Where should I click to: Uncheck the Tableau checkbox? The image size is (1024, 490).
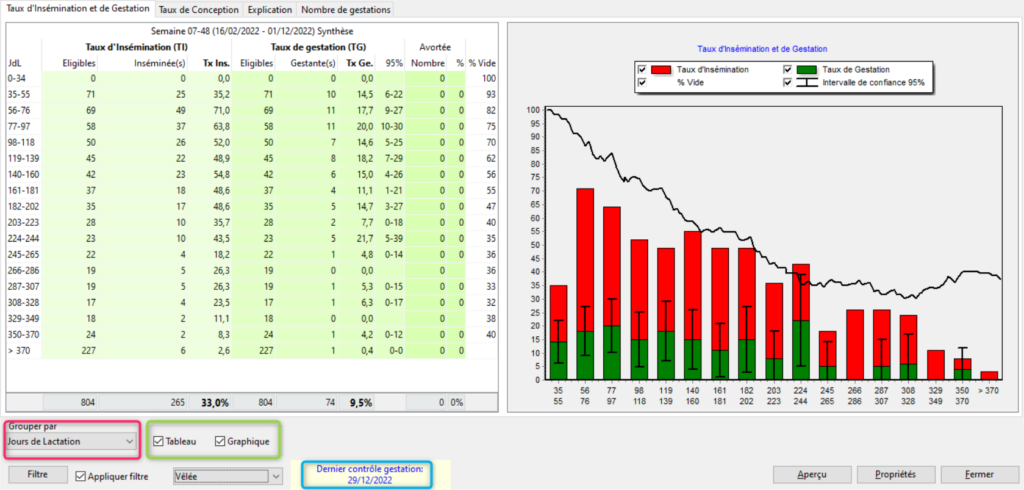(161, 441)
